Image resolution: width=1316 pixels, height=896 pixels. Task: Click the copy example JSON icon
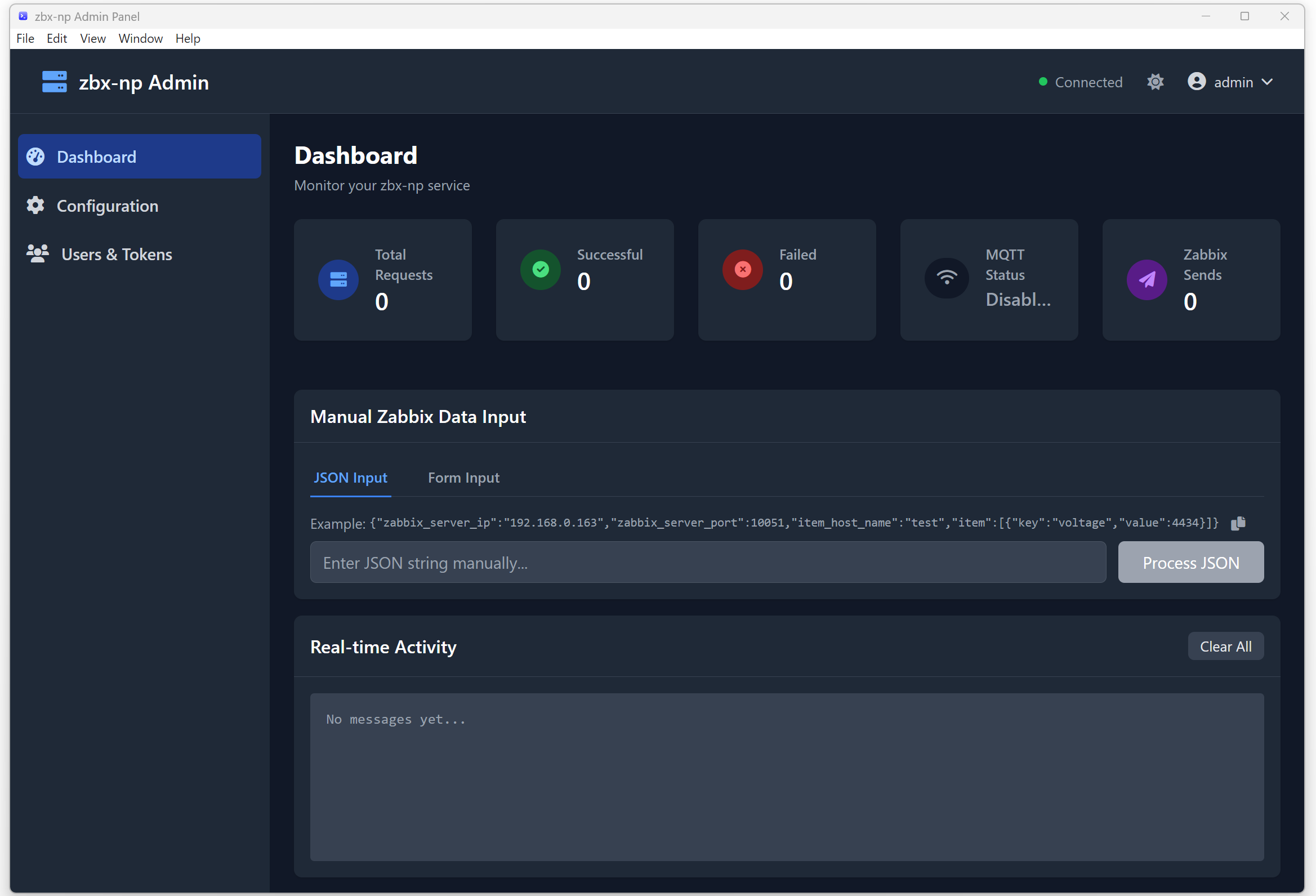[x=1238, y=523]
